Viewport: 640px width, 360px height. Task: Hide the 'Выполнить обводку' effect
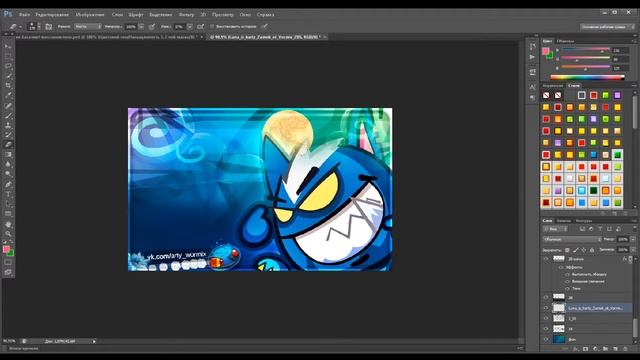567,274
